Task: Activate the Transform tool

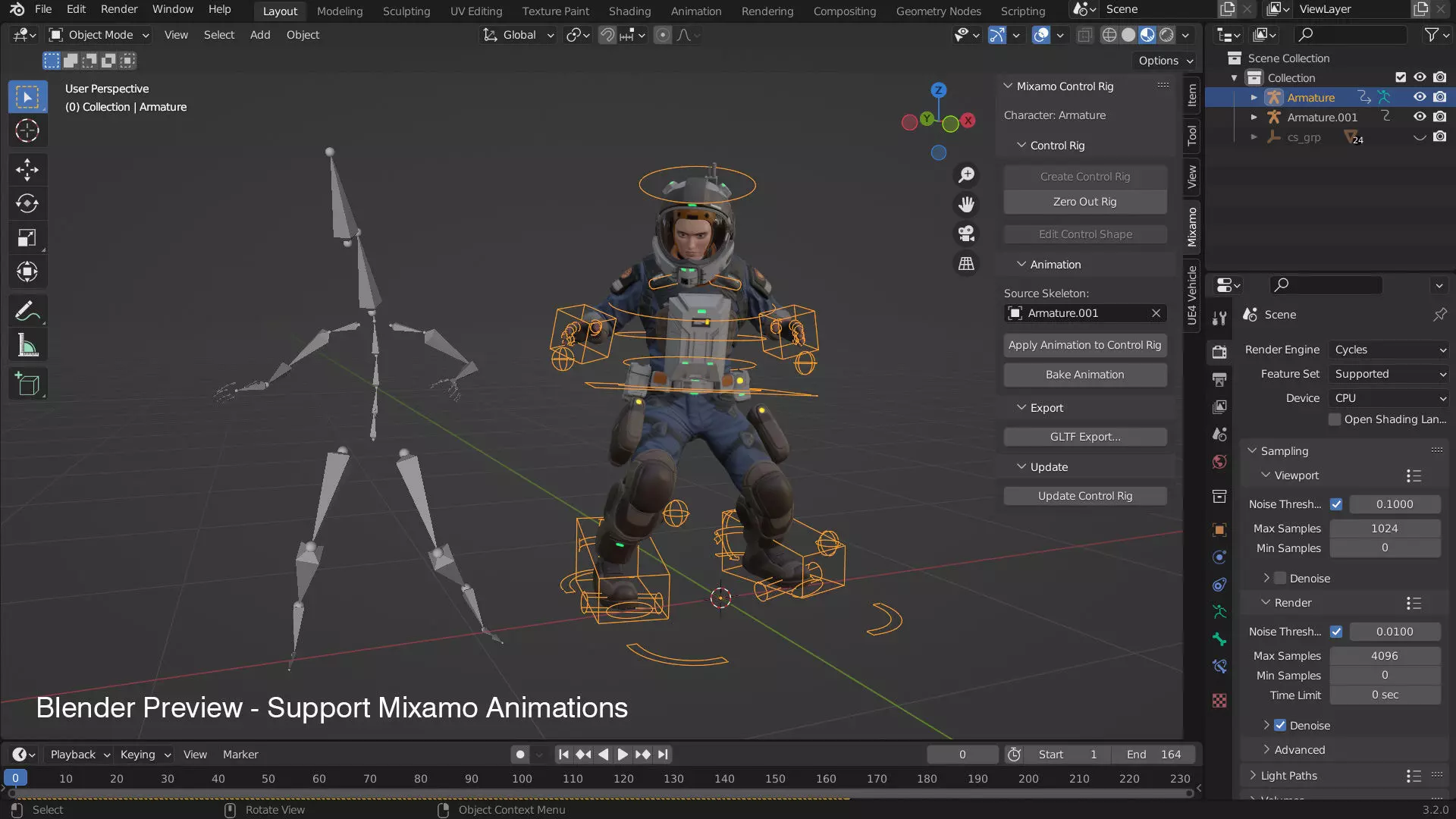Action: [x=27, y=271]
